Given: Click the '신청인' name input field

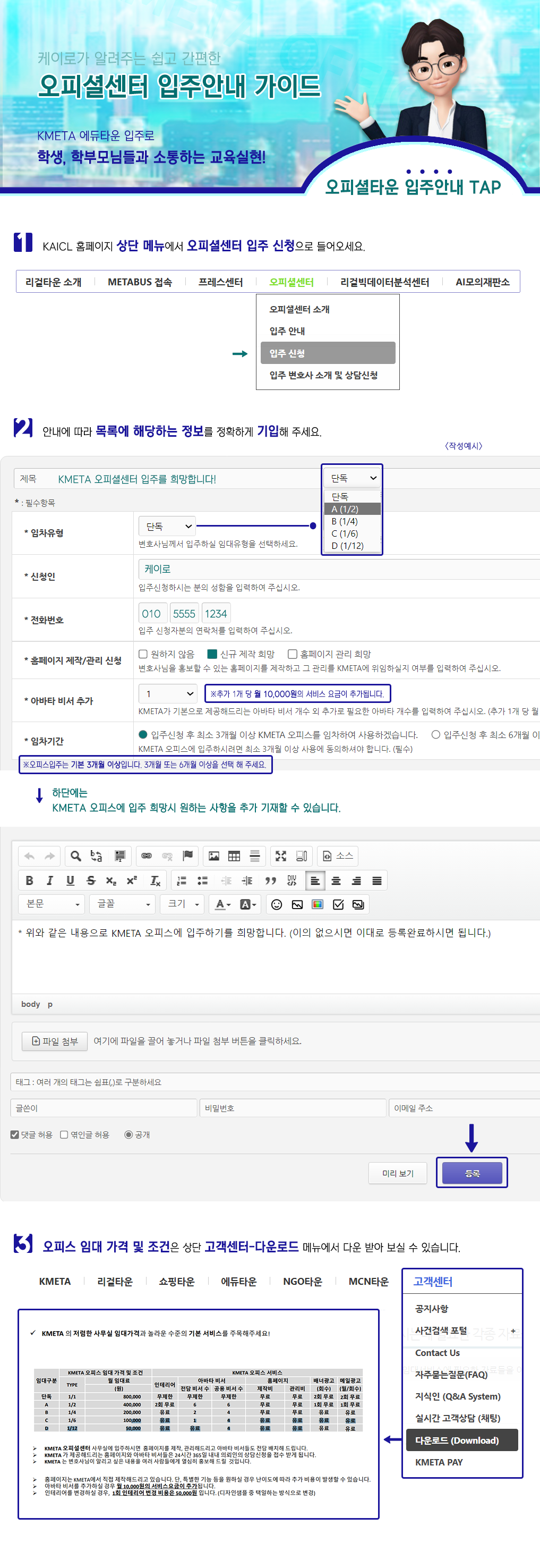Looking at the screenshot, I should pos(339,569).
